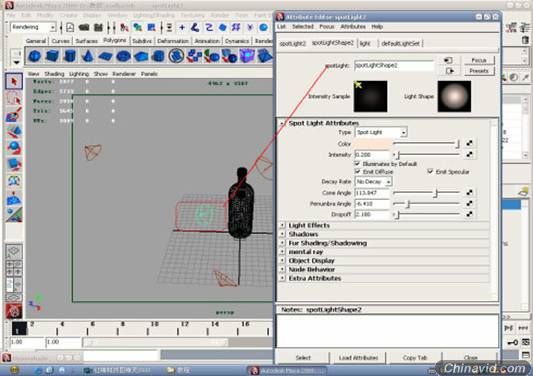Open viewport Panels menu

coord(149,74)
